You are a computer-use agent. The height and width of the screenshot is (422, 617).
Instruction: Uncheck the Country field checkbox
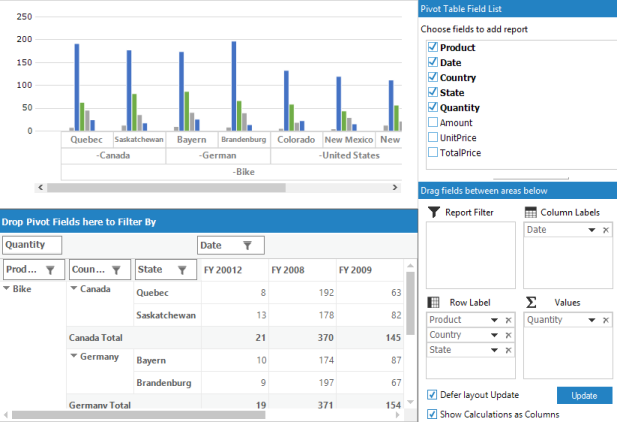(433, 77)
